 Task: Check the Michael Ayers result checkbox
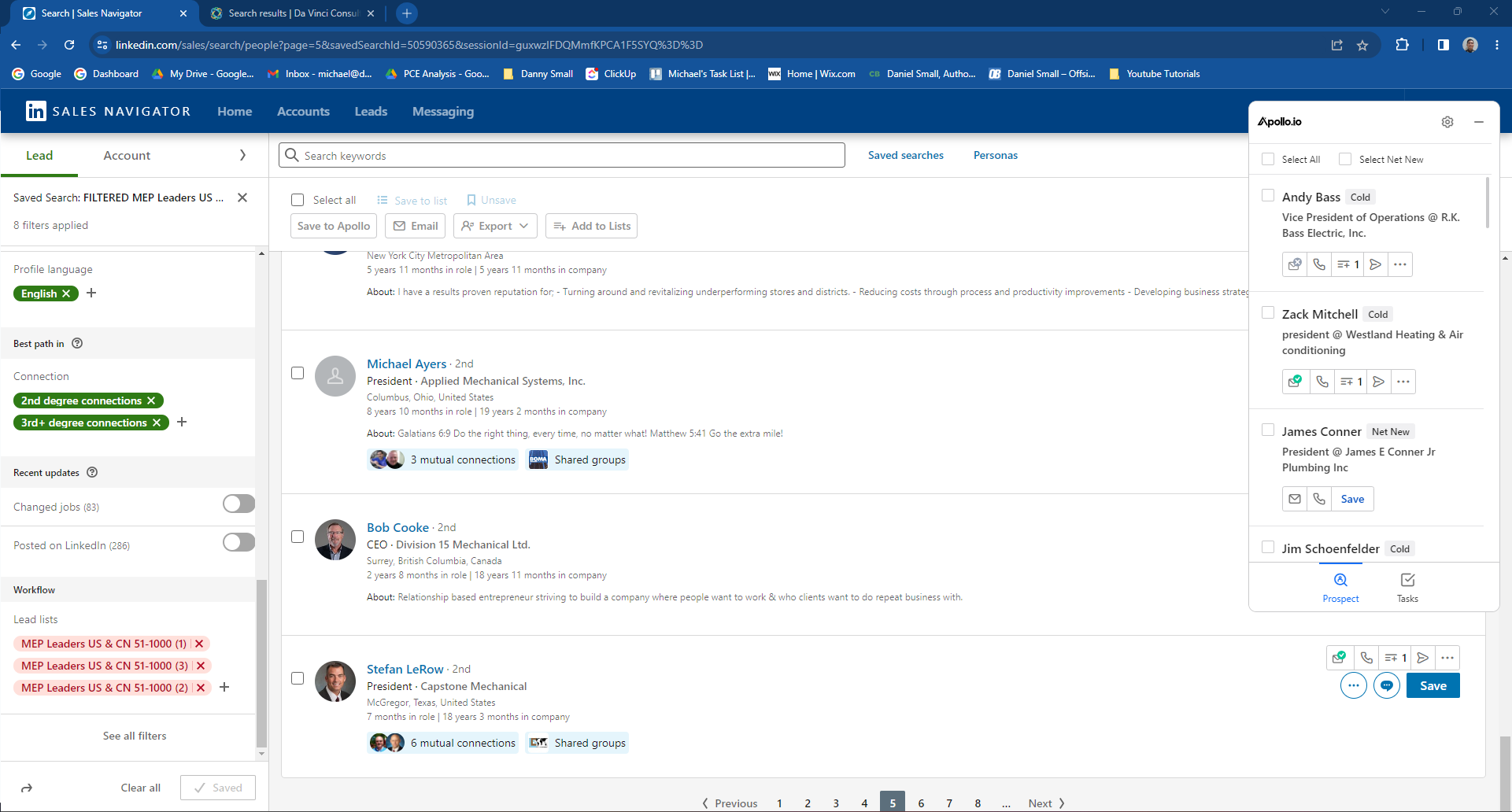click(298, 373)
